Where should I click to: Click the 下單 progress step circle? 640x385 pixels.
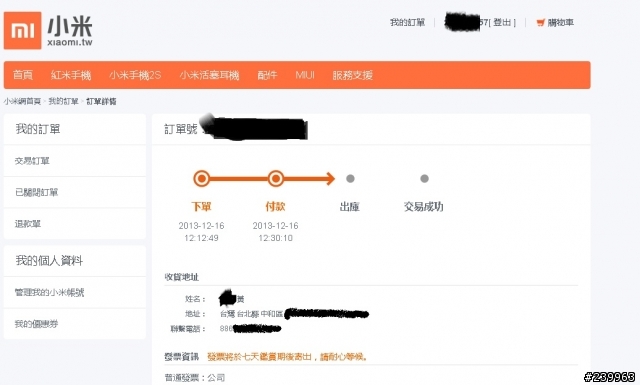click(x=201, y=178)
